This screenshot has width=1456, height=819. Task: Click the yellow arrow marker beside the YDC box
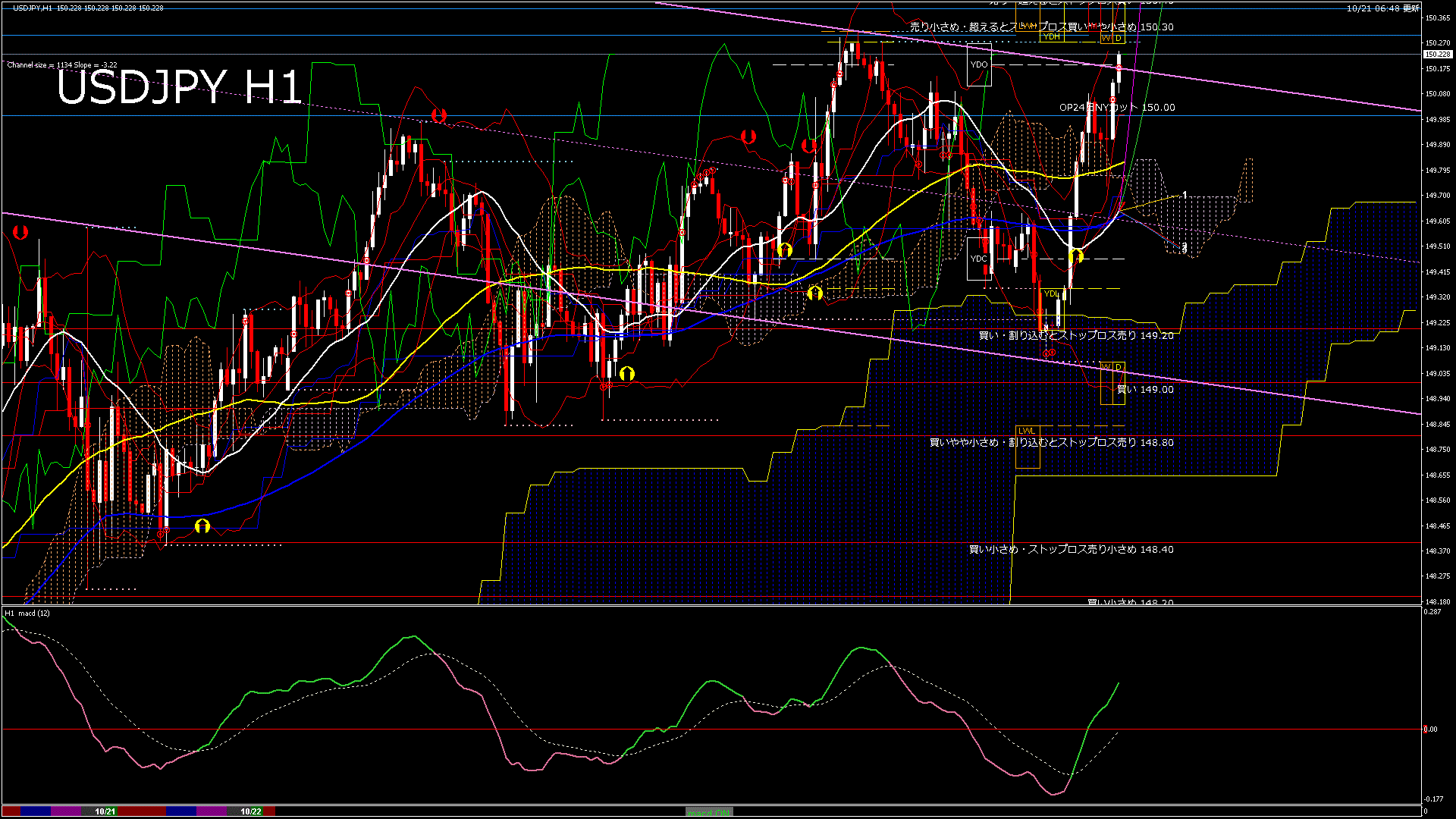pos(1075,256)
